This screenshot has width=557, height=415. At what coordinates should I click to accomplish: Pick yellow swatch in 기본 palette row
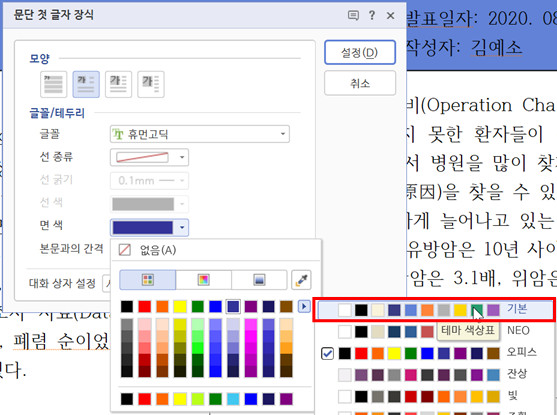(x=460, y=310)
